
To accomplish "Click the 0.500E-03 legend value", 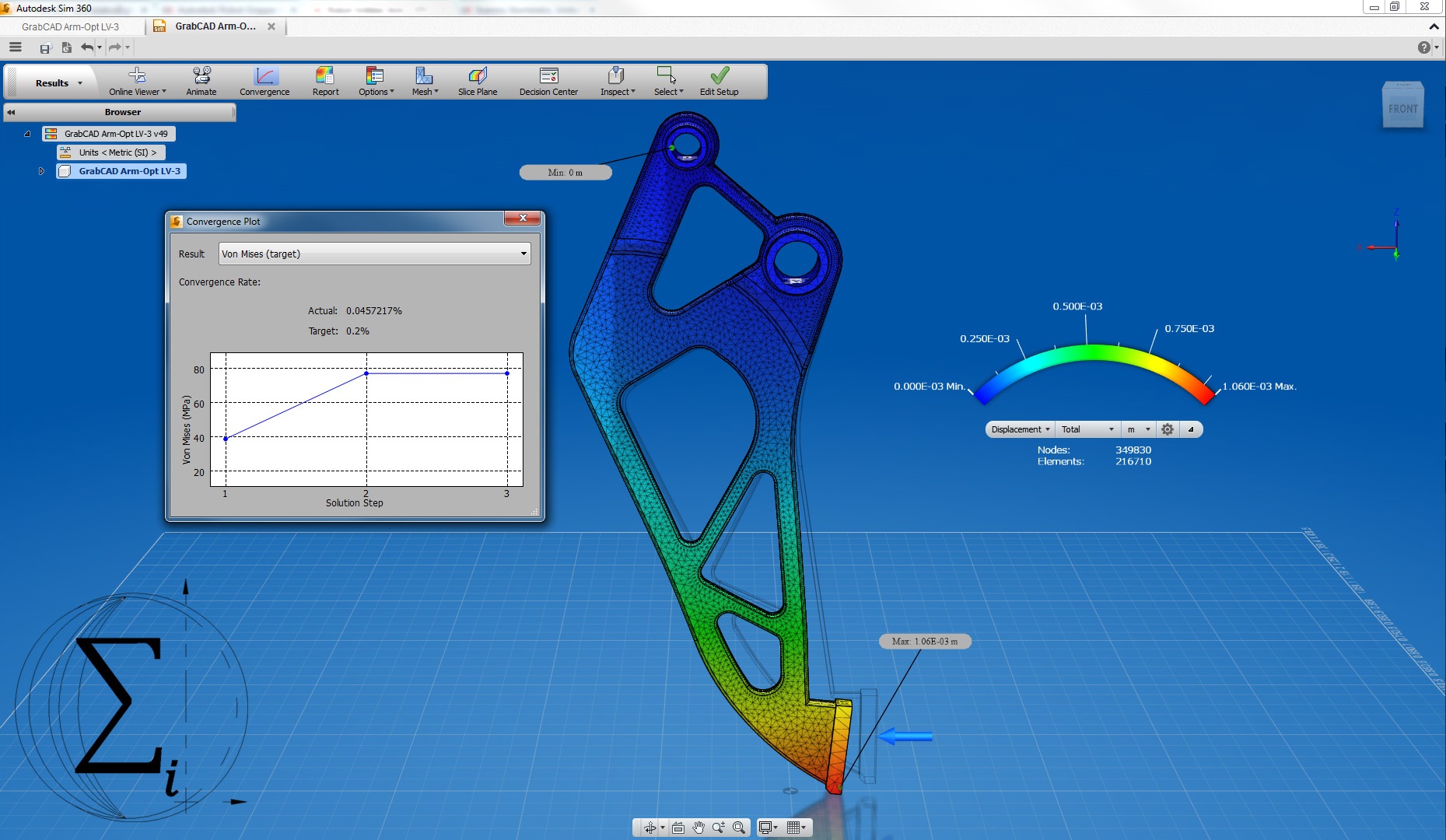I will [x=1077, y=306].
